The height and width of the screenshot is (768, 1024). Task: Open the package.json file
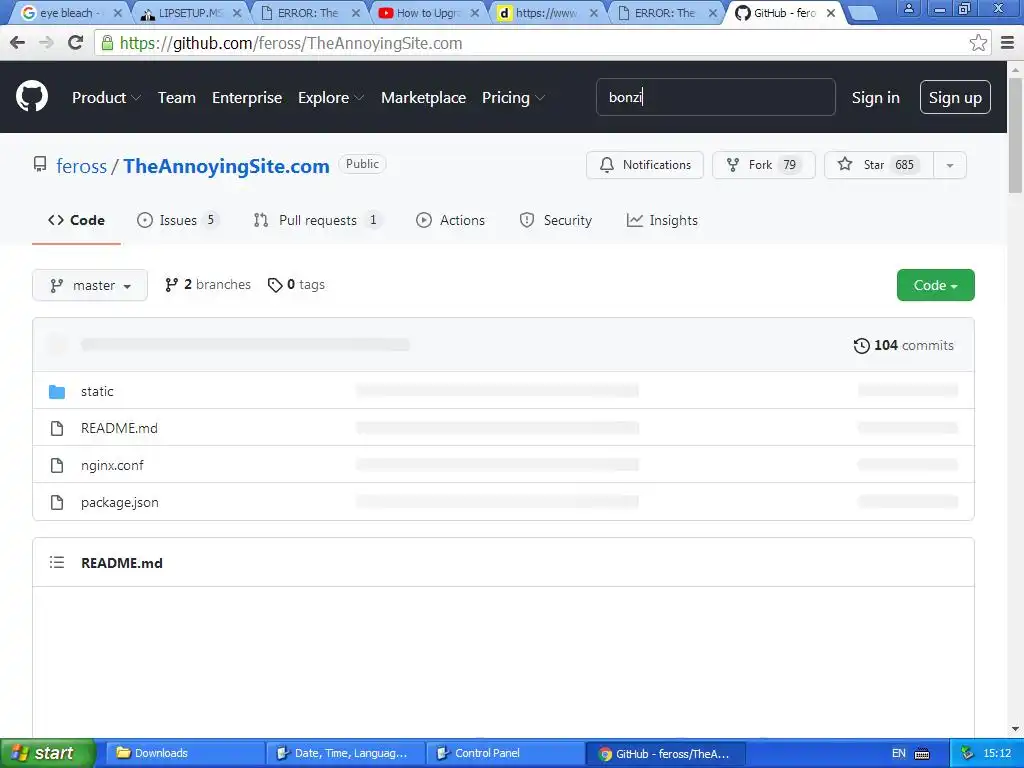tap(120, 502)
